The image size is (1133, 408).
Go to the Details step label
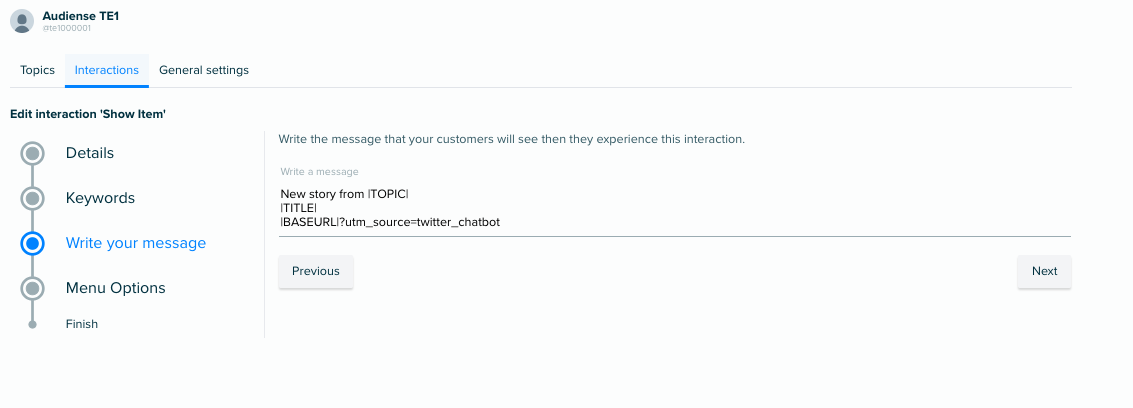90,153
